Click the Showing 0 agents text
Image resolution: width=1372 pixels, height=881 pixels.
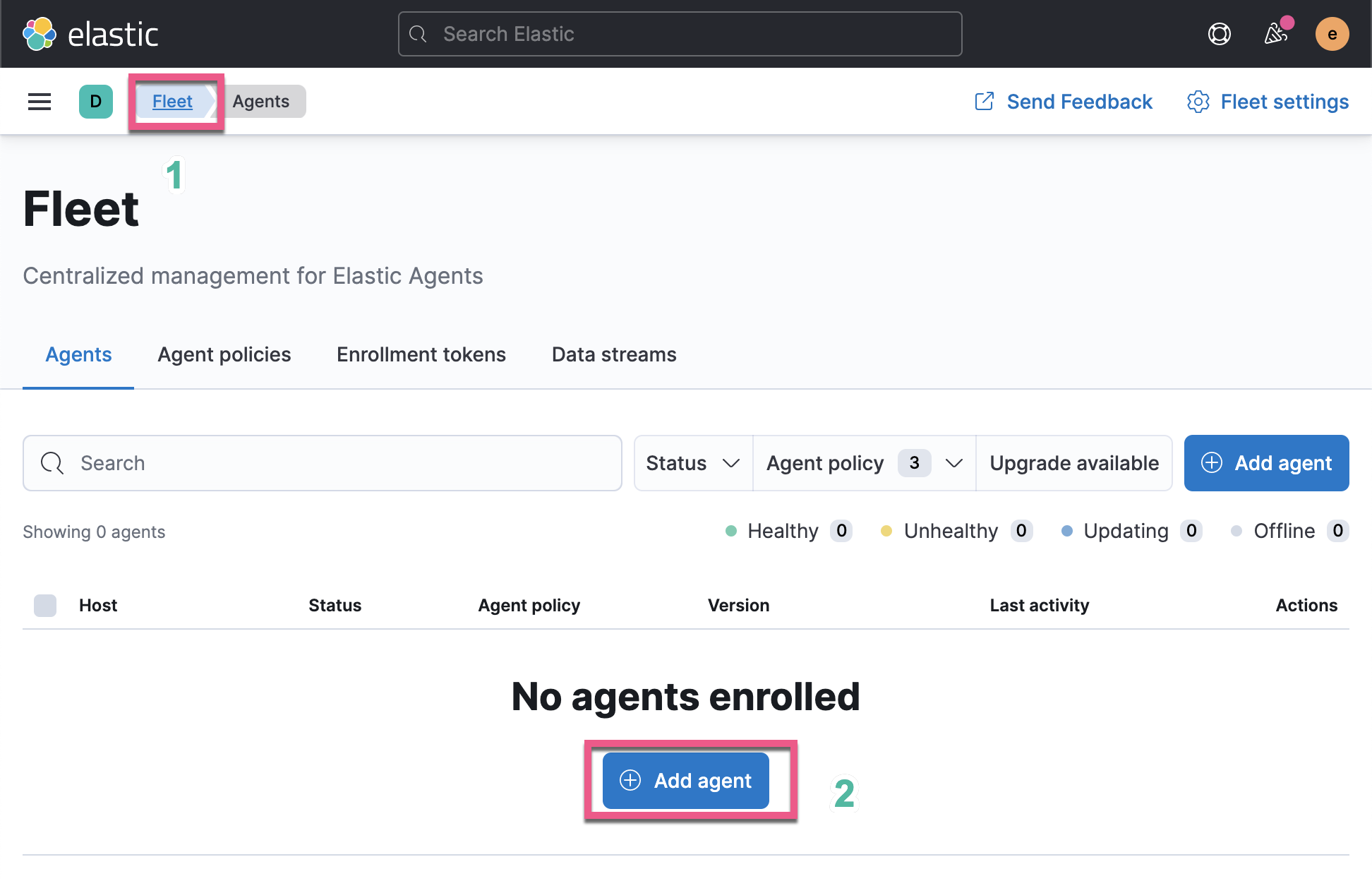click(94, 532)
